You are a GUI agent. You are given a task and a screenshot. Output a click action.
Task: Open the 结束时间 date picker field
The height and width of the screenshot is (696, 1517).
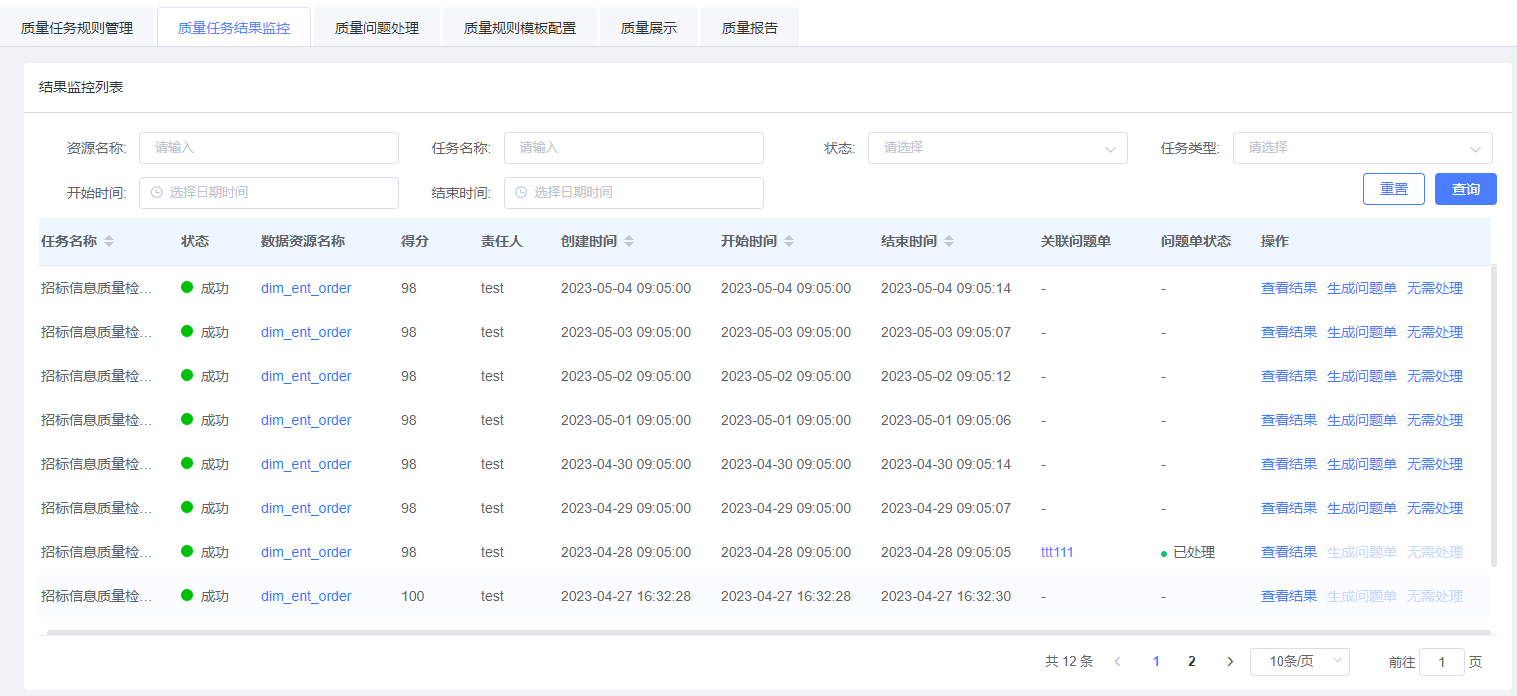(x=634, y=193)
